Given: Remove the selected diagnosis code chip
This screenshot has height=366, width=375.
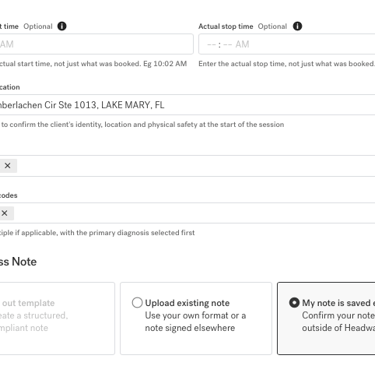Looking at the screenshot, I should coord(4,213).
